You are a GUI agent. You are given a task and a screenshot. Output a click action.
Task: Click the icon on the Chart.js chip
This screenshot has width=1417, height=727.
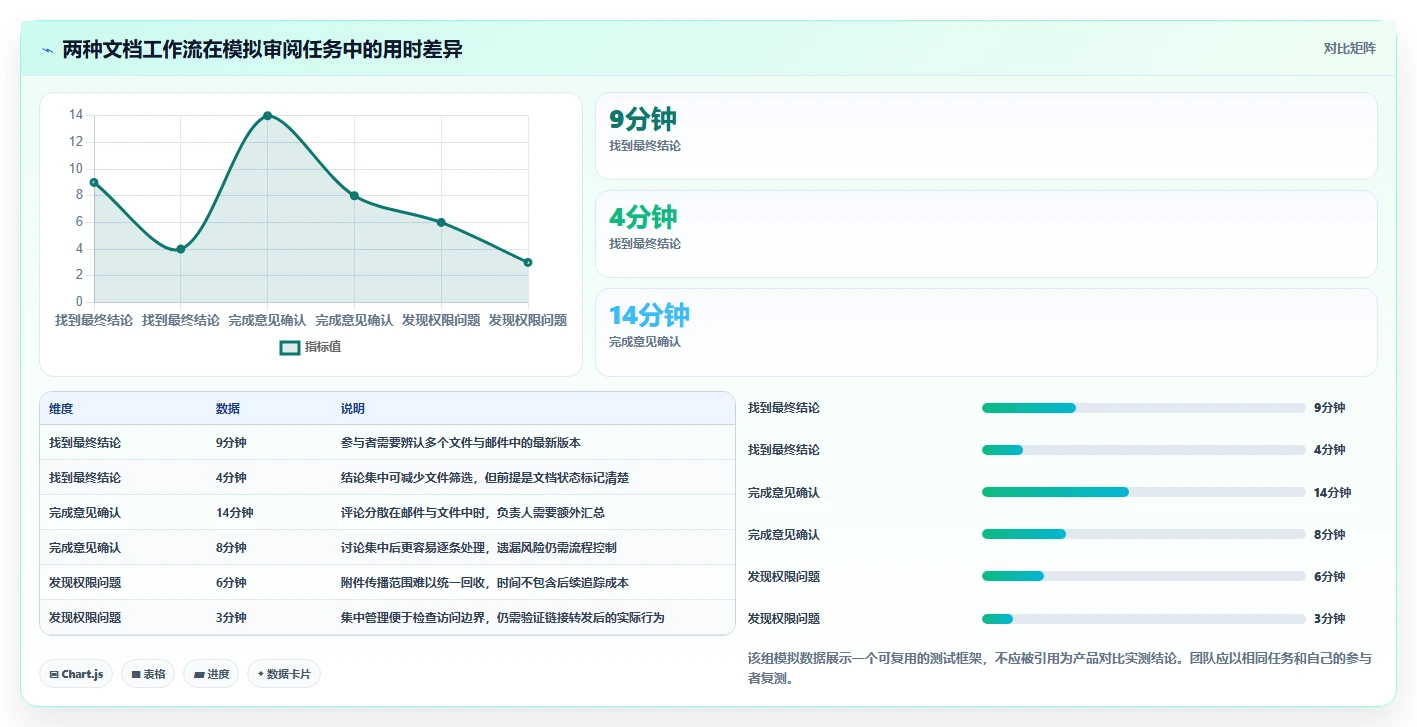coord(54,675)
